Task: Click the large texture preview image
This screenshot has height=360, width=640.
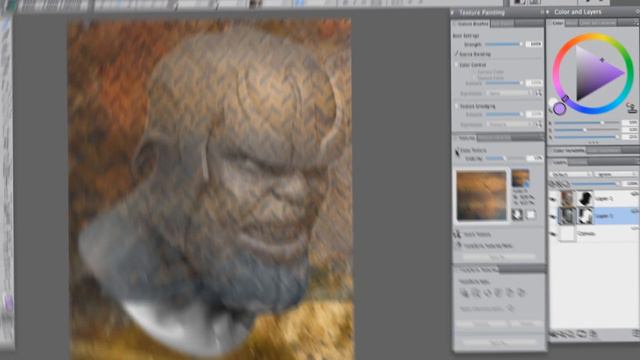Action: (x=481, y=196)
